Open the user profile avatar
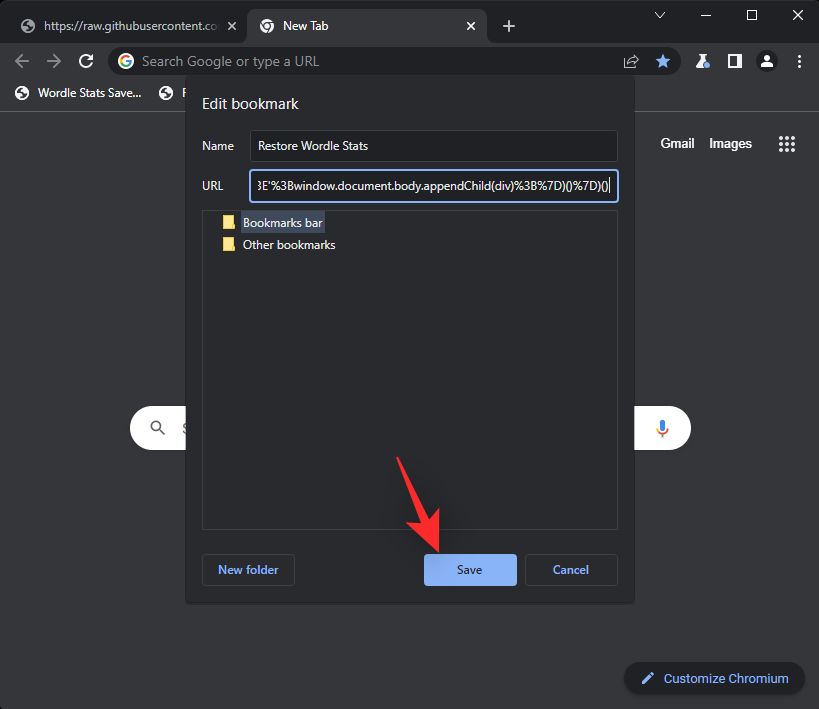 767,61
